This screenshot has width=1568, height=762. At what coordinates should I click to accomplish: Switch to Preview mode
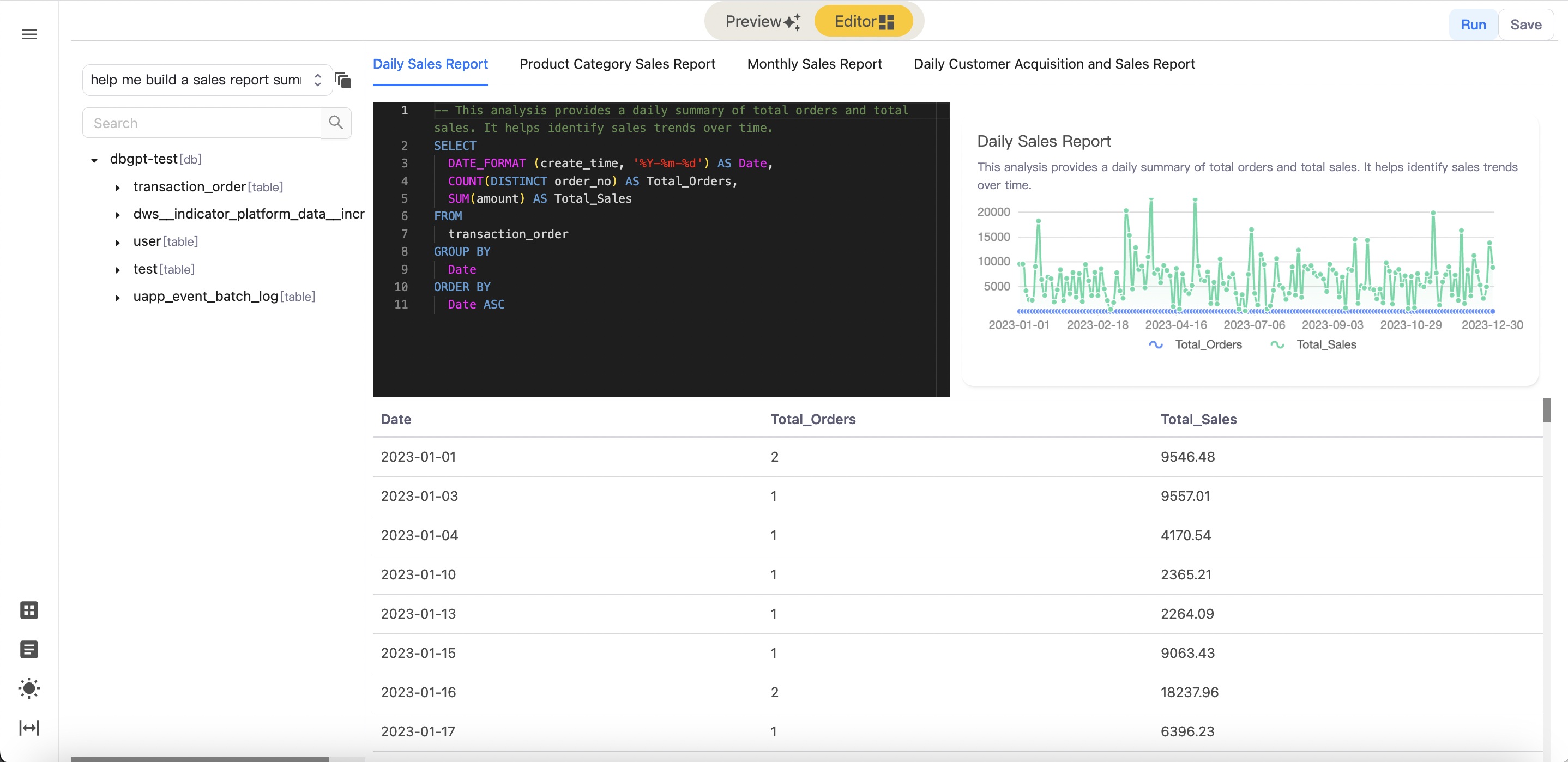[762, 22]
